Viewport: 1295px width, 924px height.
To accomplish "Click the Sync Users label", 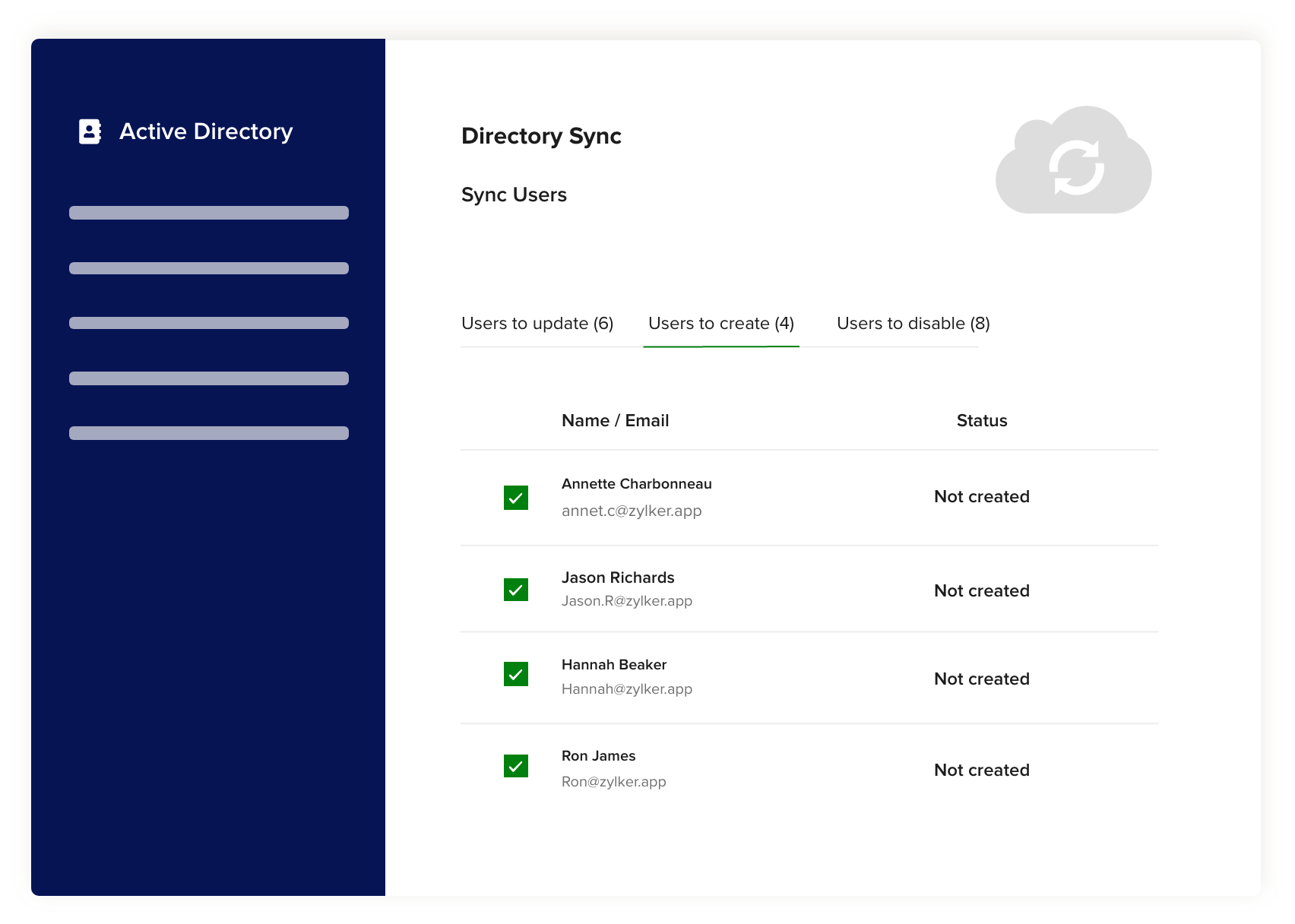I will coord(514,195).
